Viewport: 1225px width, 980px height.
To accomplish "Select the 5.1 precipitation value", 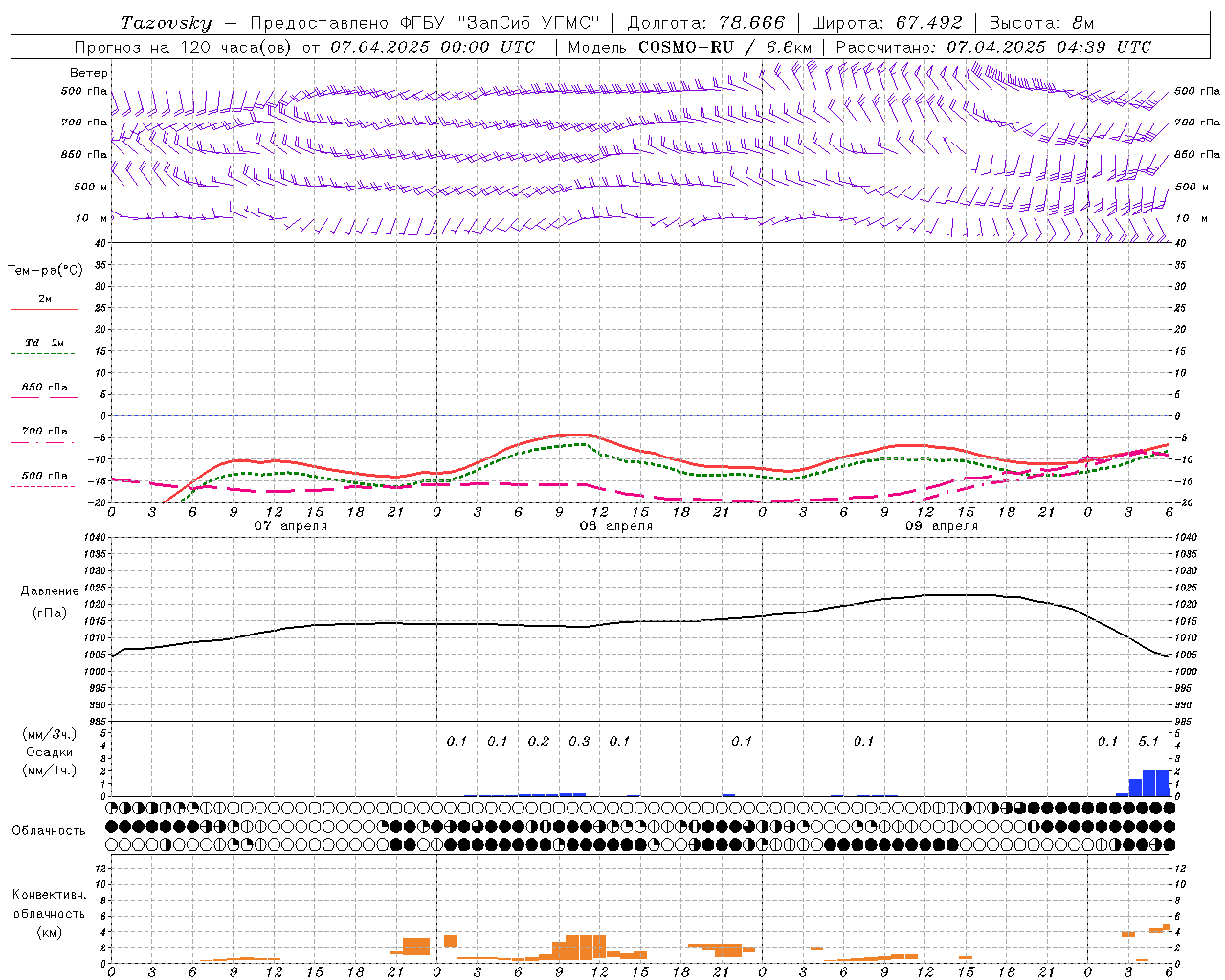I will (x=1148, y=742).
